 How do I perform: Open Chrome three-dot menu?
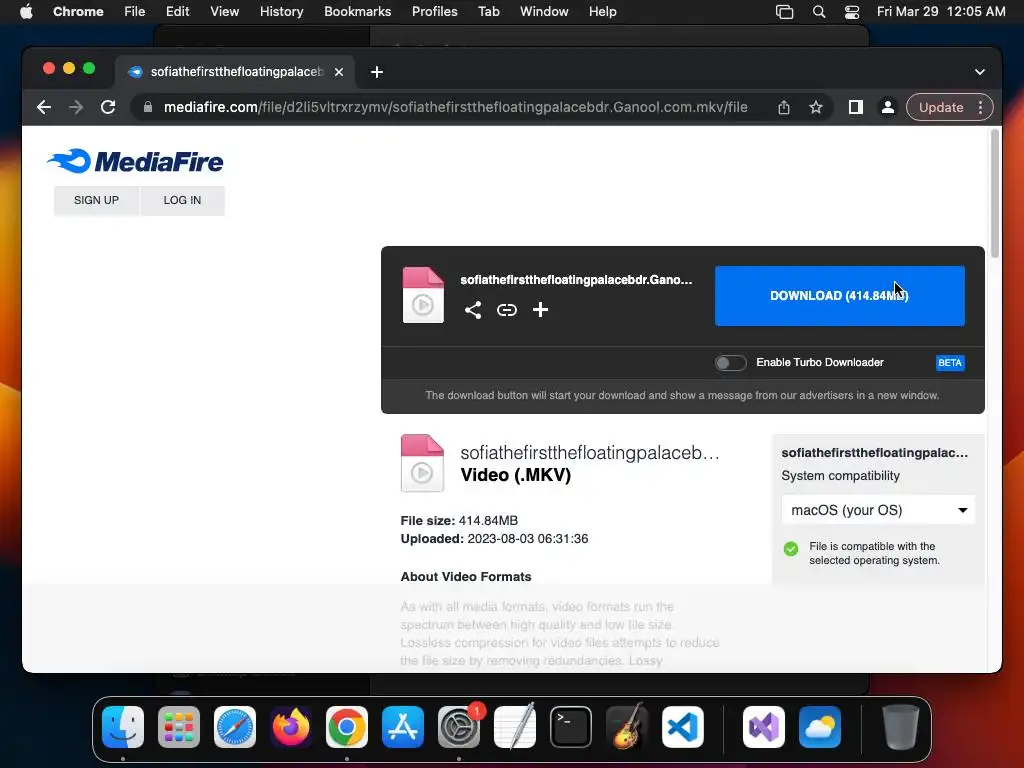[980, 107]
